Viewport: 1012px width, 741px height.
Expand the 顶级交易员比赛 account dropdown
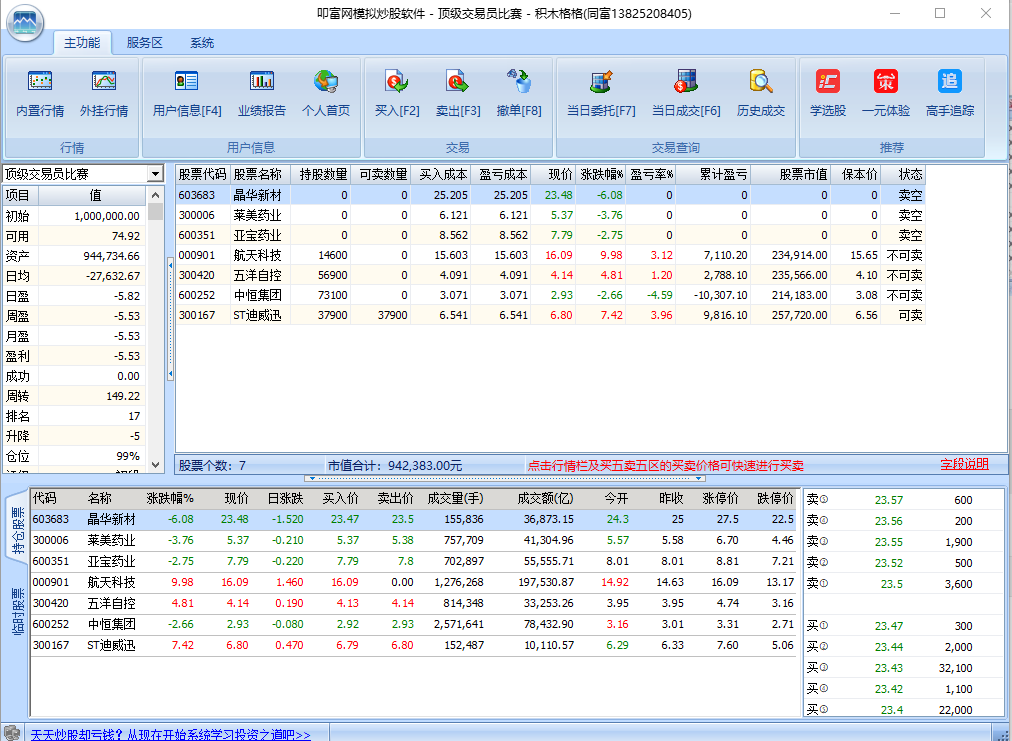155,174
